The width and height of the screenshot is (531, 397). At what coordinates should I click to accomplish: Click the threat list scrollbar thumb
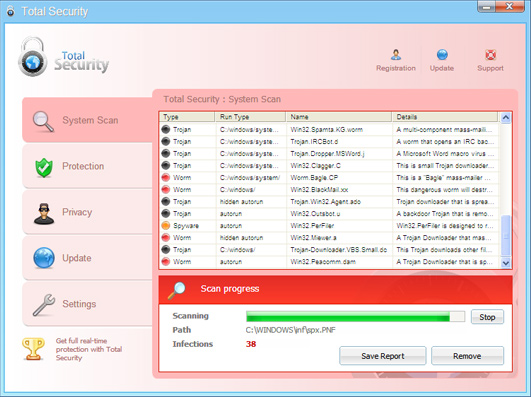506,236
